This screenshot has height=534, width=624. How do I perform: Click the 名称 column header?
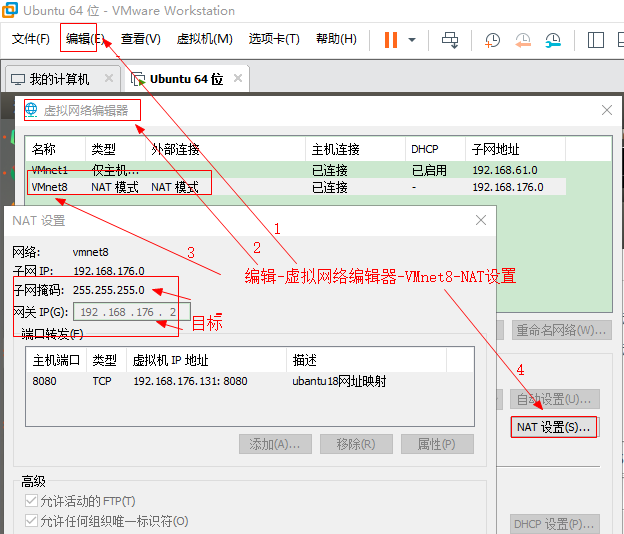click(x=55, y=149)
